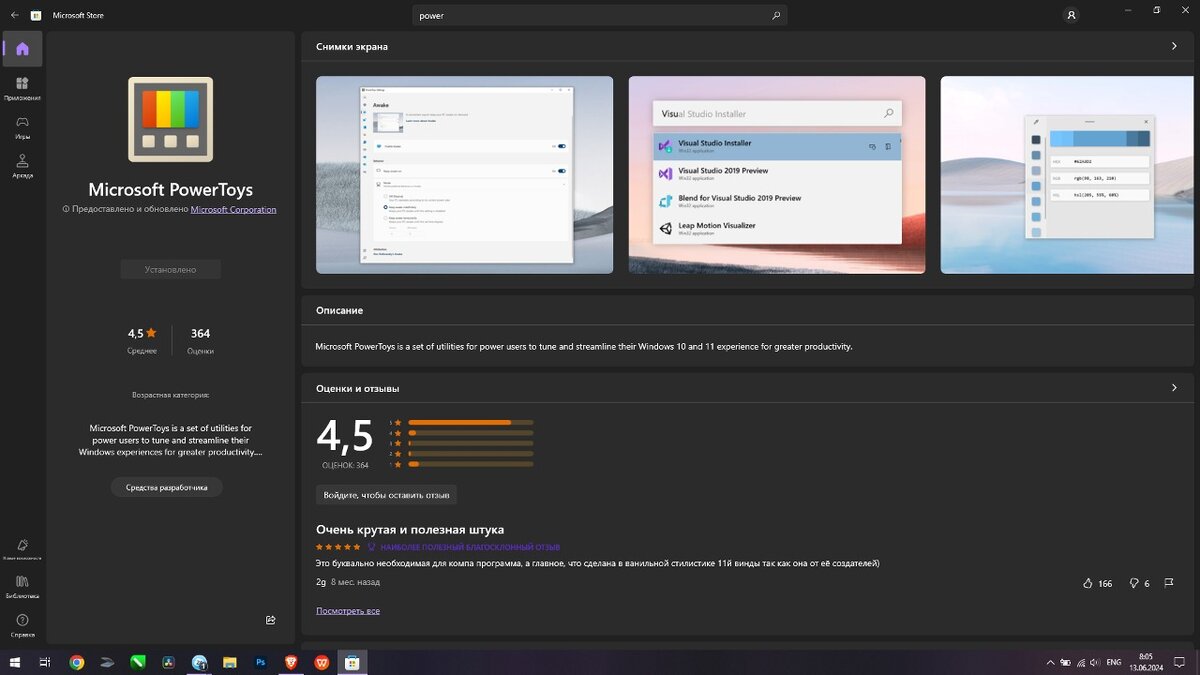
Task: Open Photoshop from the taskbar
Action: (260, 662)
